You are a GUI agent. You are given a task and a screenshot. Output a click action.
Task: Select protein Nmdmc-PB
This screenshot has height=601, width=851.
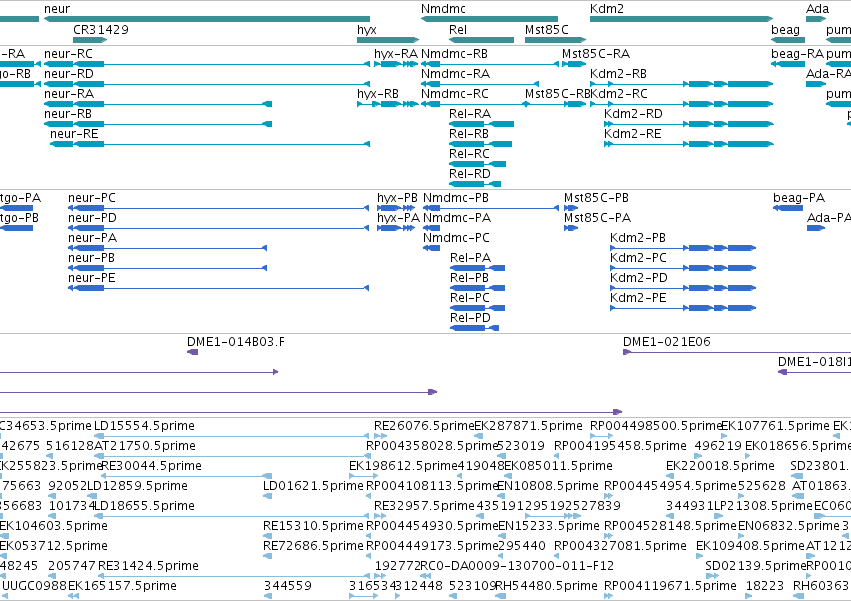(456, 198)
